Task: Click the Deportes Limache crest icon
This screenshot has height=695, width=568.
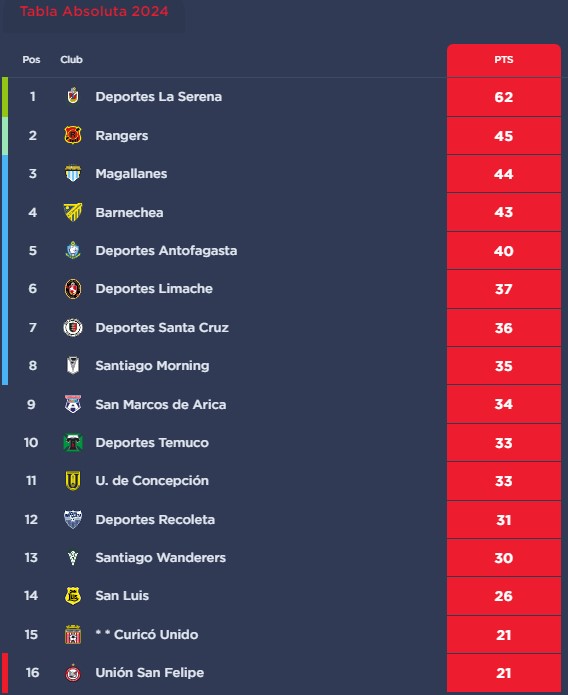Action: click(x=73, y=289)
